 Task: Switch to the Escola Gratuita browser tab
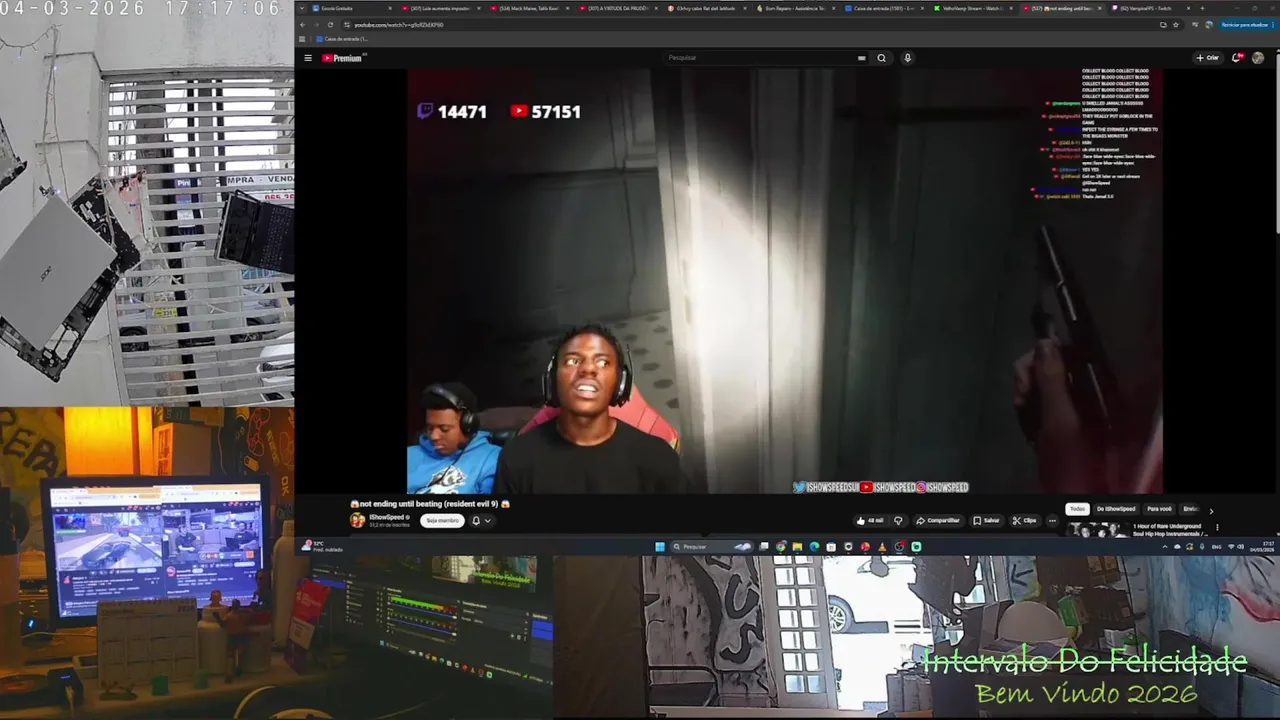pyautogui.click(x=349, y=8)
